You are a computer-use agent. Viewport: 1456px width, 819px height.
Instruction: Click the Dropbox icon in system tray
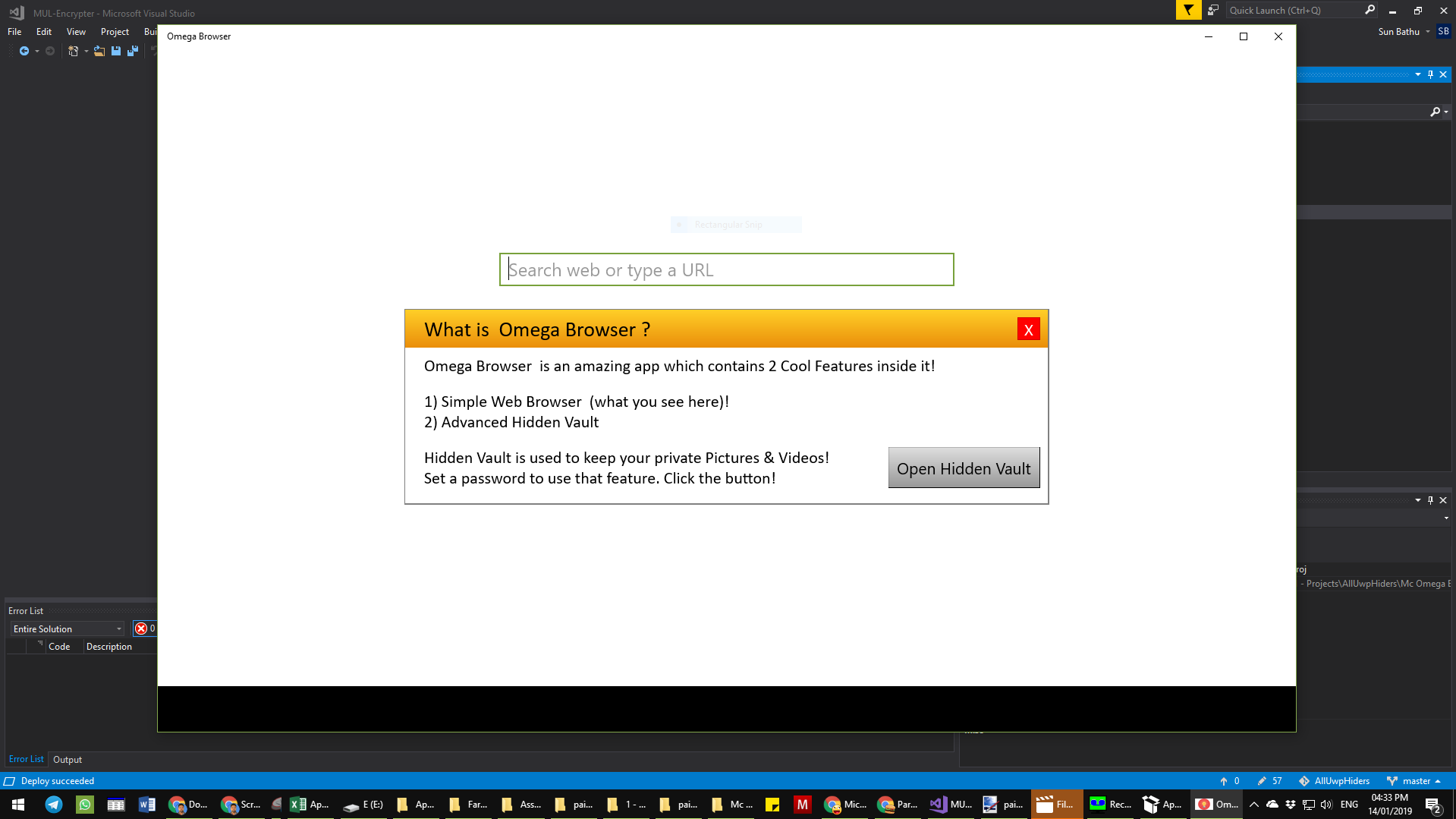point(1291,805)
